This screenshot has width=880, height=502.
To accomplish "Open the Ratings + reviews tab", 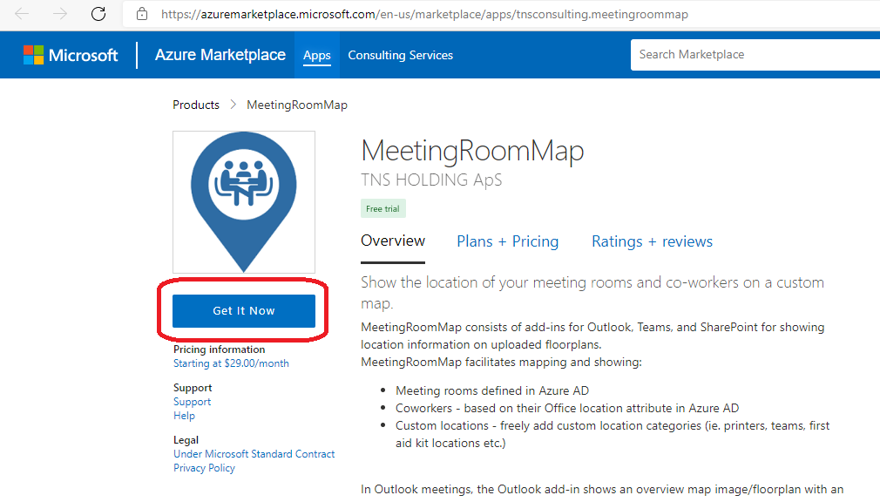I will click(x=652, y=241).
